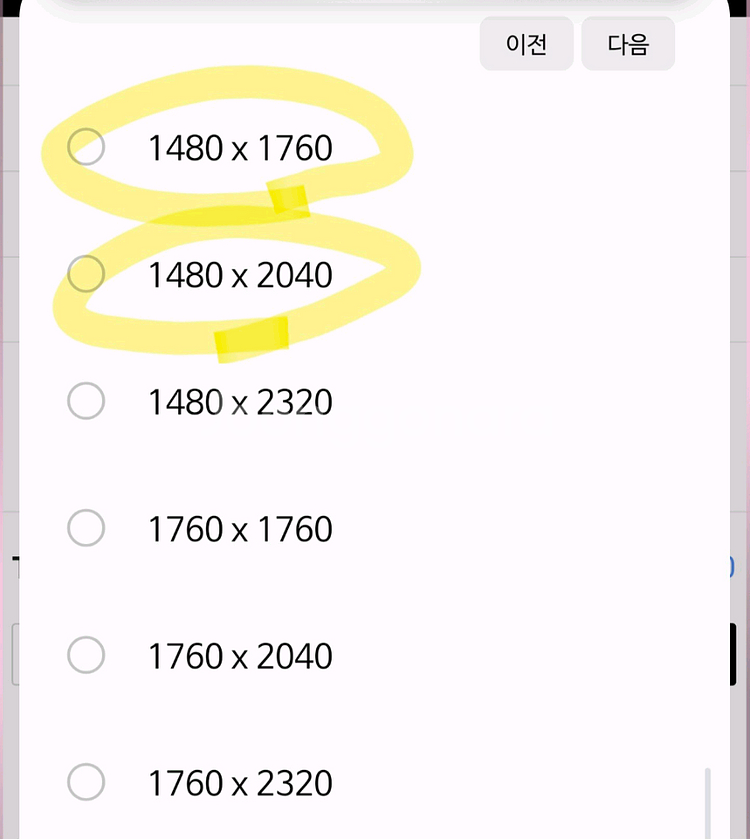Pick the 1760 x 2320 radio option

pyautogui.click(x=86, y=782)
